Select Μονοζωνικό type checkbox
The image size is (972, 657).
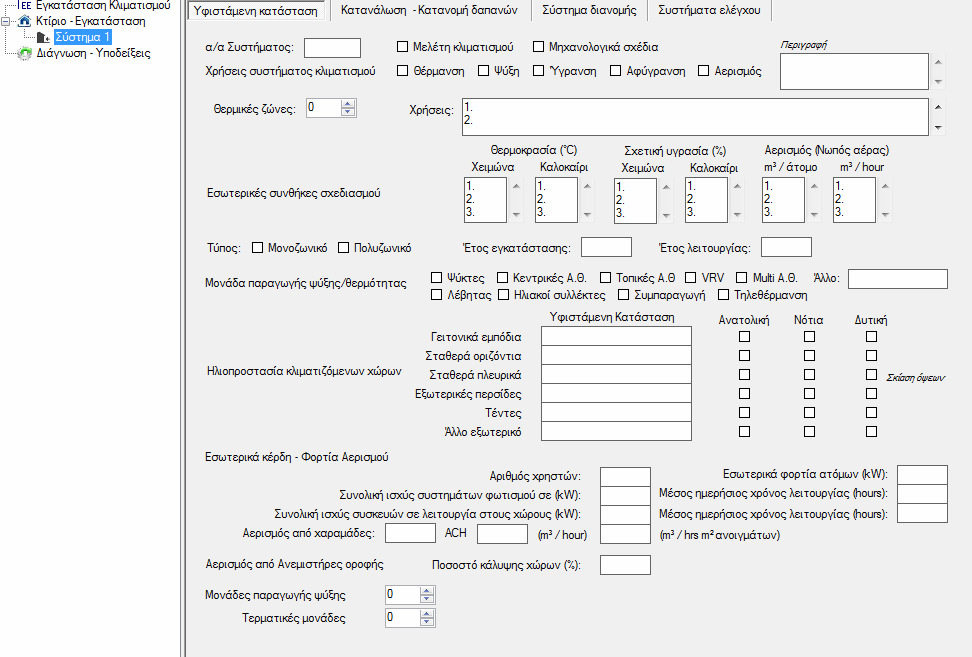[x=257, y=247]
